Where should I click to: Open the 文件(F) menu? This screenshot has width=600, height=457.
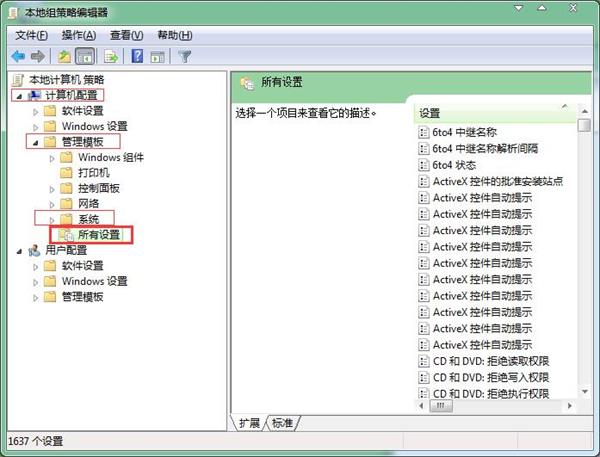(x=31, y=36)
